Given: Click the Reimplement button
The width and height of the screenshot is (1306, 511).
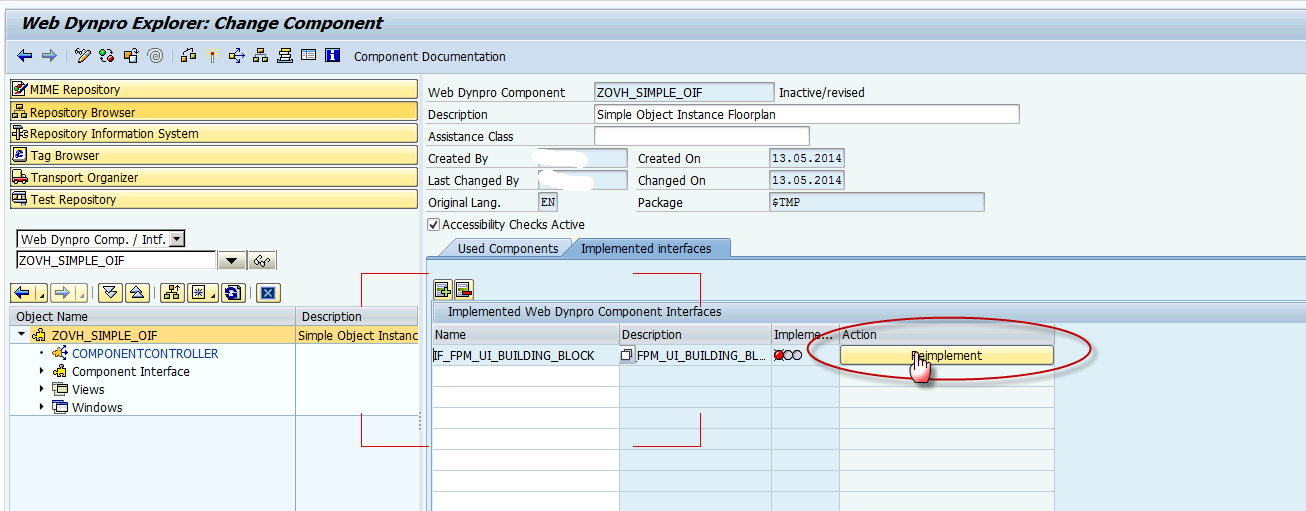Looking at the screenshot, I should tap(946, 355).
